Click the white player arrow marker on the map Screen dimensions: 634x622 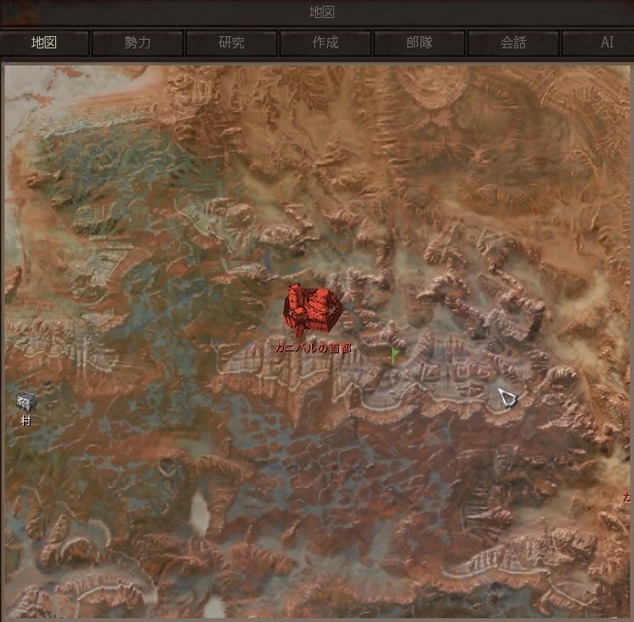pyautogui.click(x=508, y=398)
